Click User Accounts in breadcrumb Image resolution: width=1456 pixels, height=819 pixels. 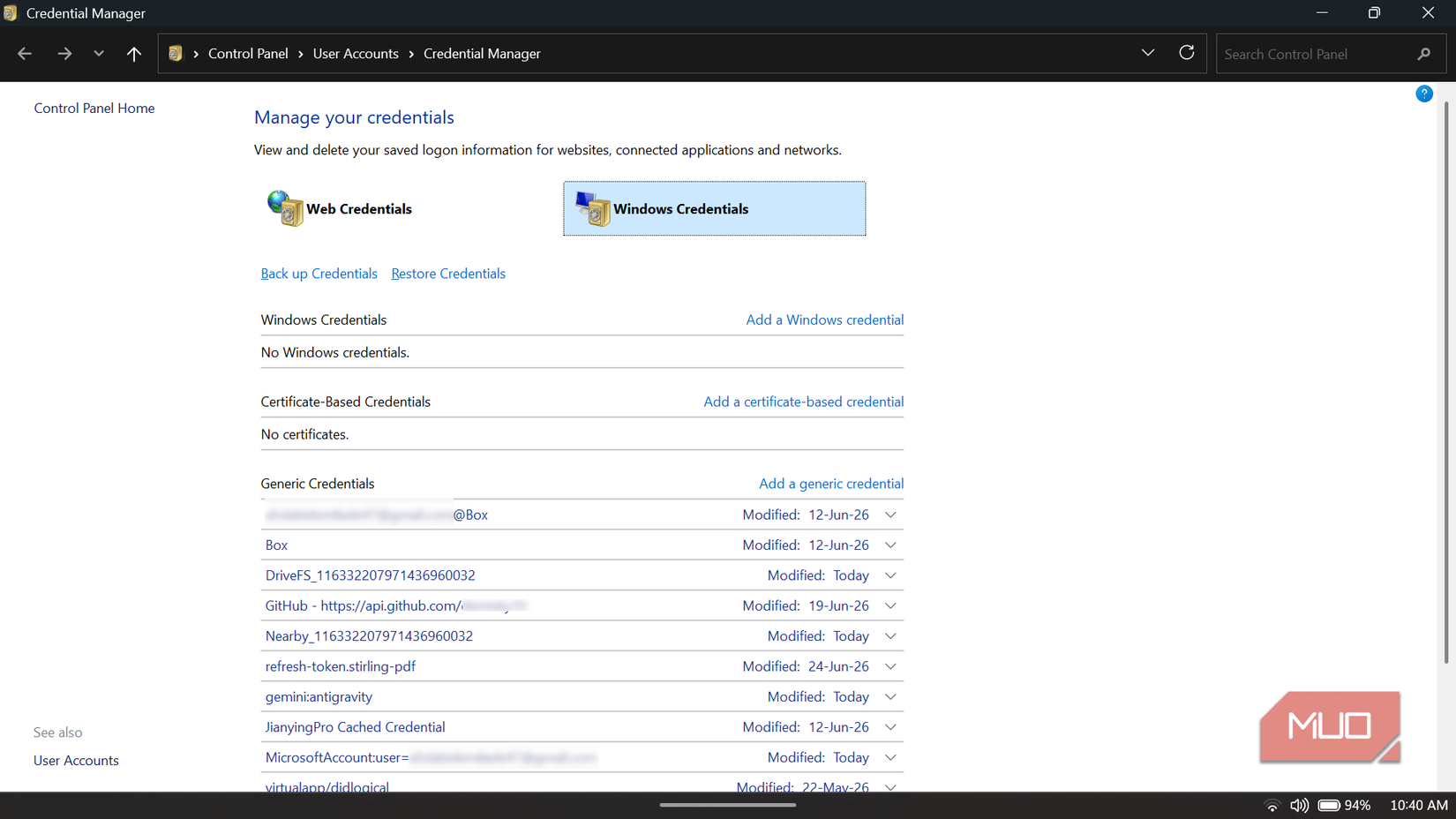click(356, 54)
